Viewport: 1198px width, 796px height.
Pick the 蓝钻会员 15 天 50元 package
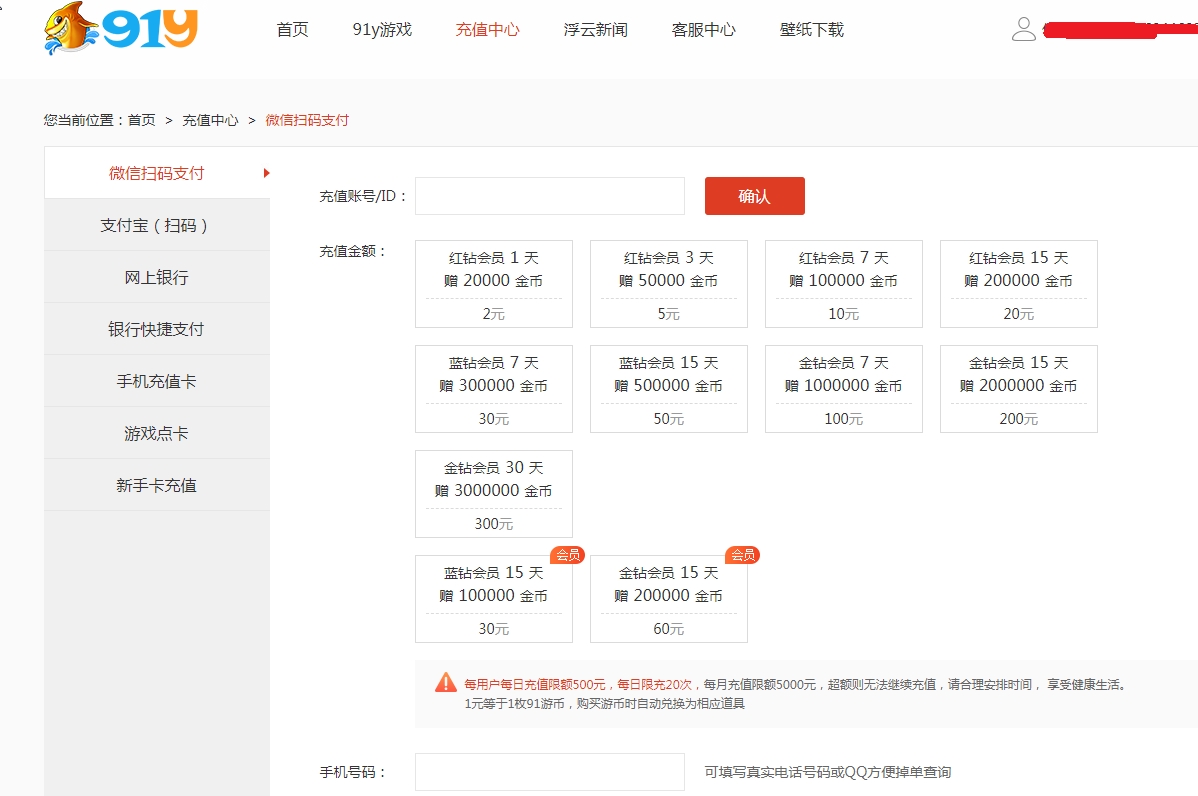point(669,389)
